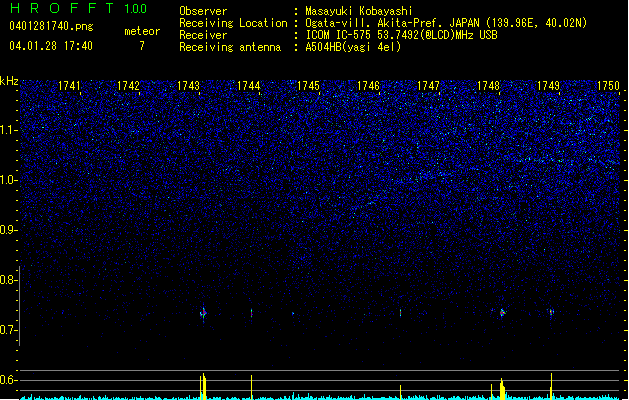629x400 pixels.
Task: Click the bright meteor echo at 1748
Action: click(x=502, y=313)
